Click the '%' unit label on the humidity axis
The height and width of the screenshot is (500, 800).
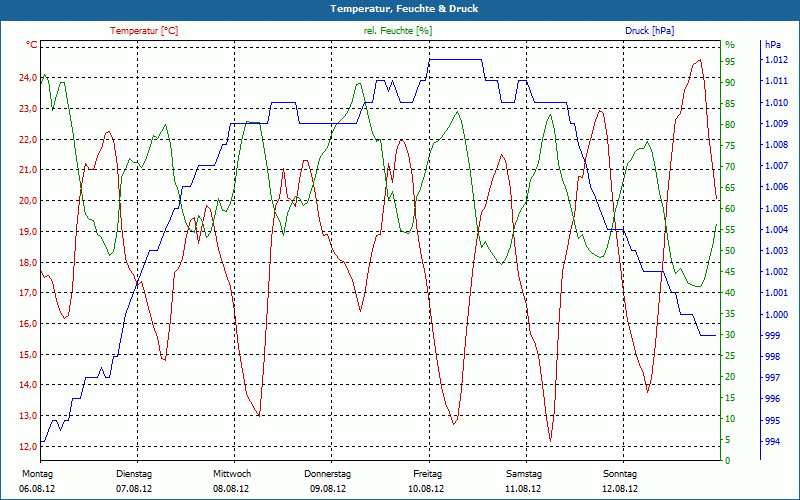[x=730, y=45]
